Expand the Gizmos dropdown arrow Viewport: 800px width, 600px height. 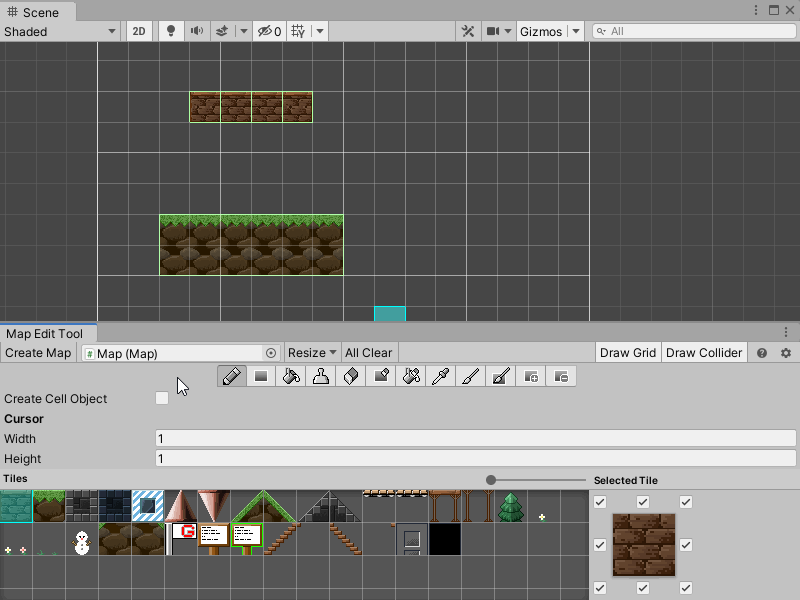tap(575, 31)
